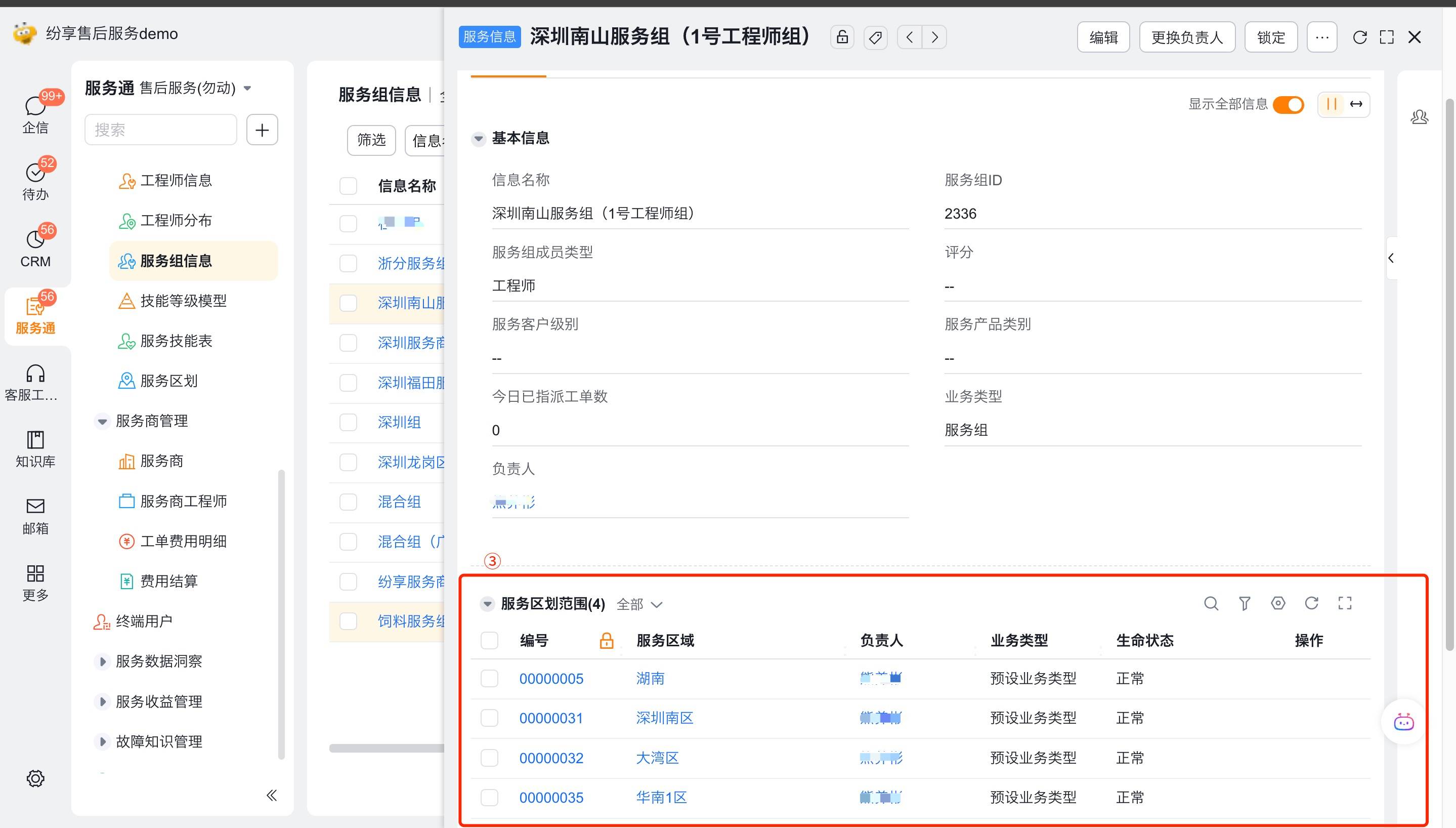1456x828 pixels.
Task: Refresh the detail panel using the header icon
Action: (x=1359, y=37)
